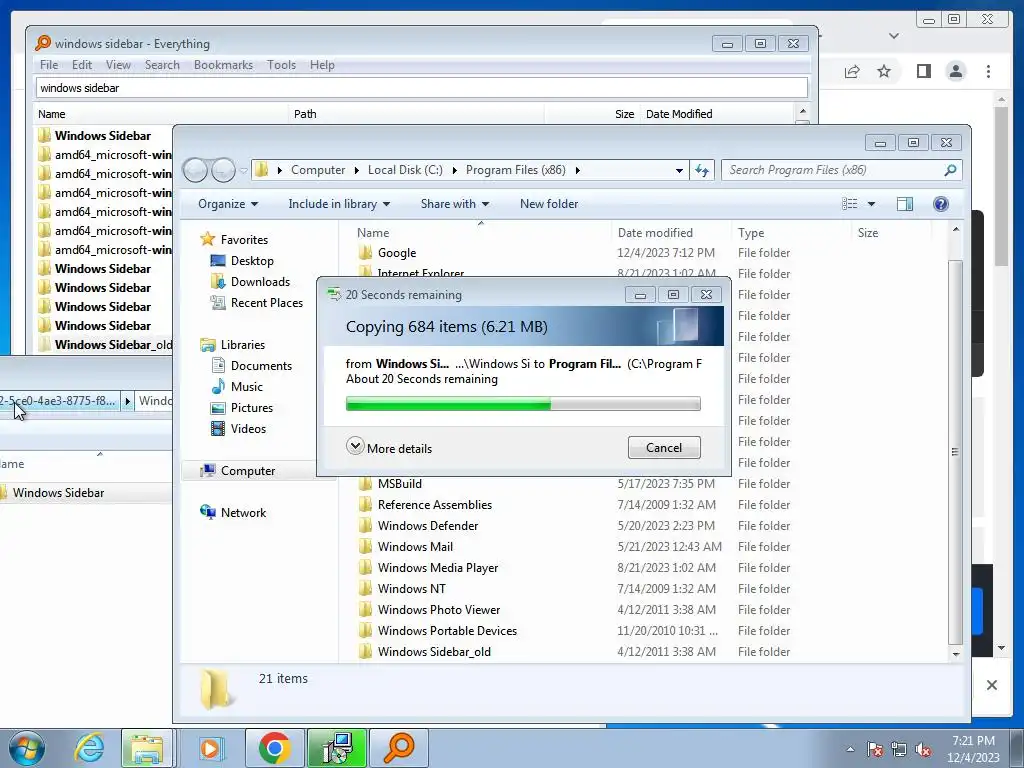The image size is (1024, 768).
Task: Open address bar history dropdown
Action: 679,170
